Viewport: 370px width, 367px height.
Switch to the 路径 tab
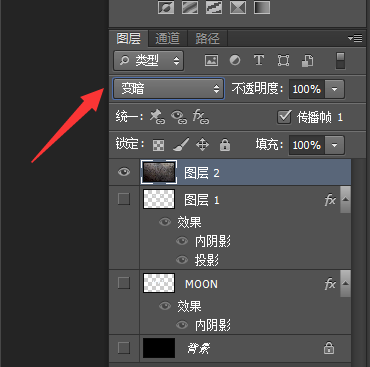207,39
